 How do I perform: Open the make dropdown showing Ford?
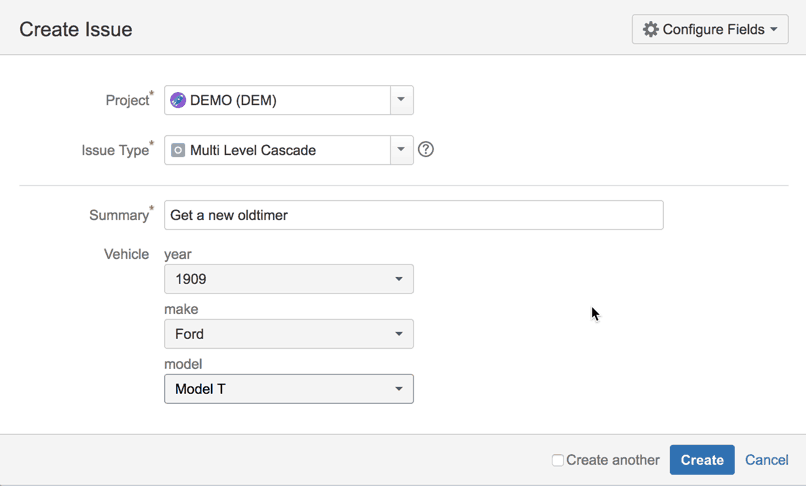point(288,334)
